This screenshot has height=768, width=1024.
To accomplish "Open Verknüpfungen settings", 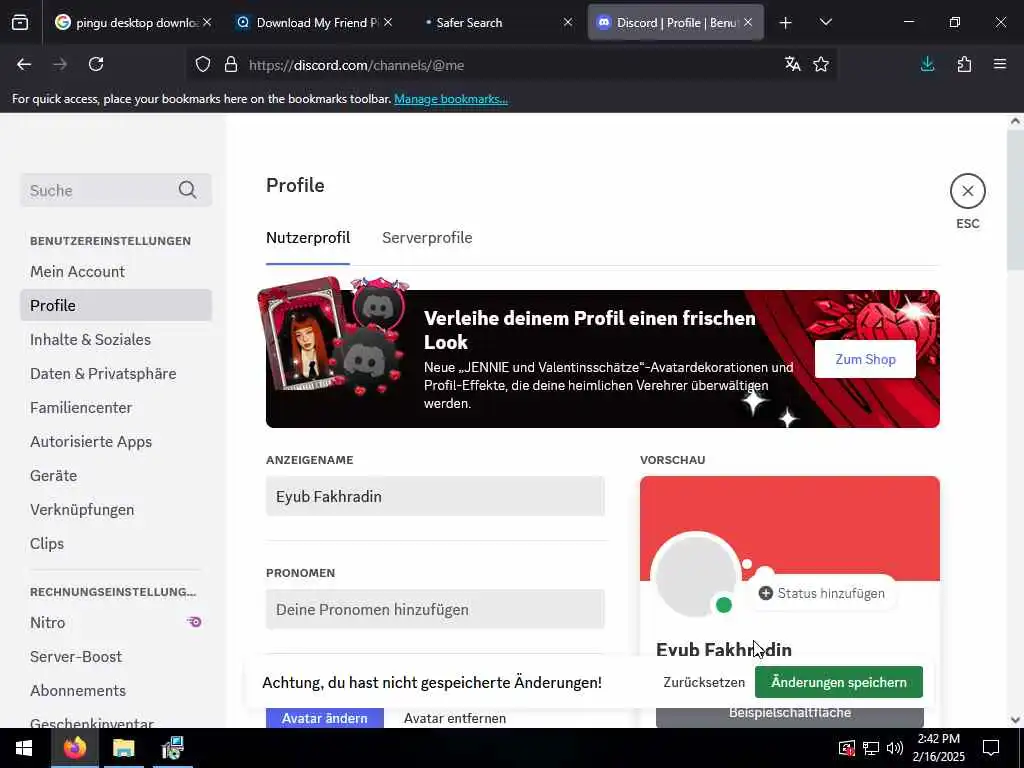I will (116, 509).
